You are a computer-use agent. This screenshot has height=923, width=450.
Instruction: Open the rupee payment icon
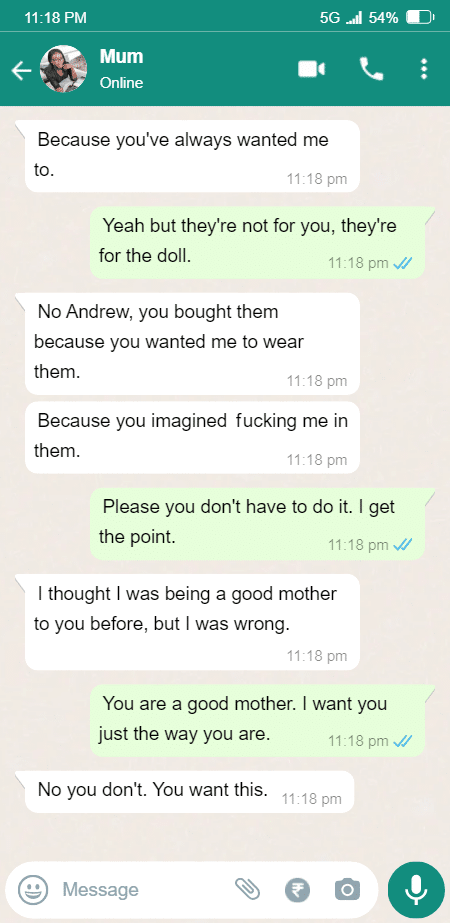(x=297, y=889)
